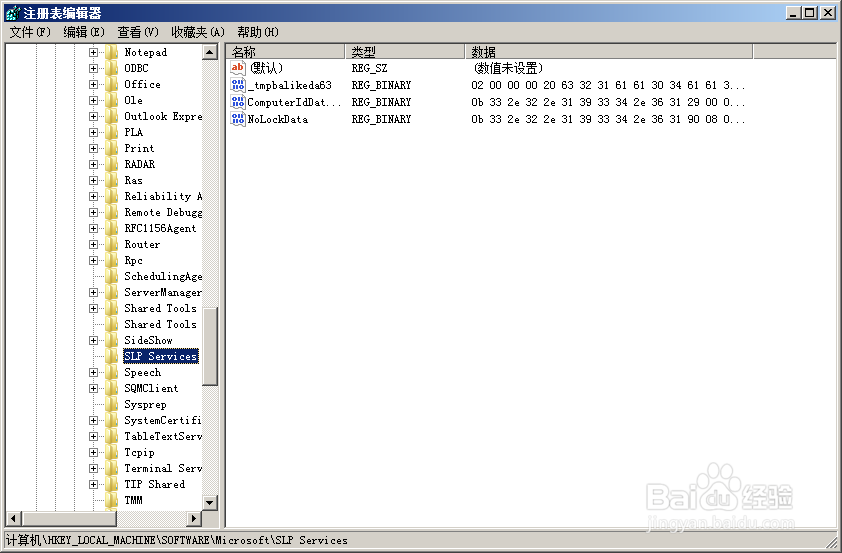Click the Ole folder icon
The width and height of the screenshot is (842, 553).
click(112, 100)
